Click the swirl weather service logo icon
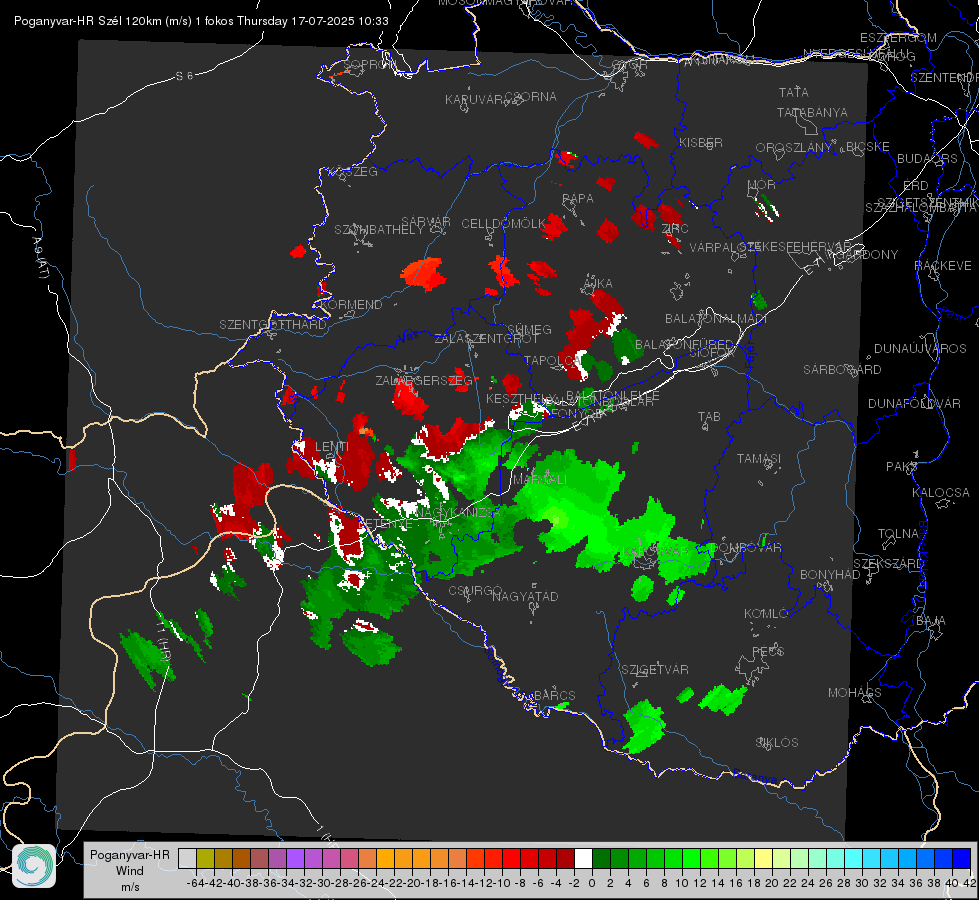Image resolution: width=979 pixels, height=900 pixels. (x=34, y=866)
